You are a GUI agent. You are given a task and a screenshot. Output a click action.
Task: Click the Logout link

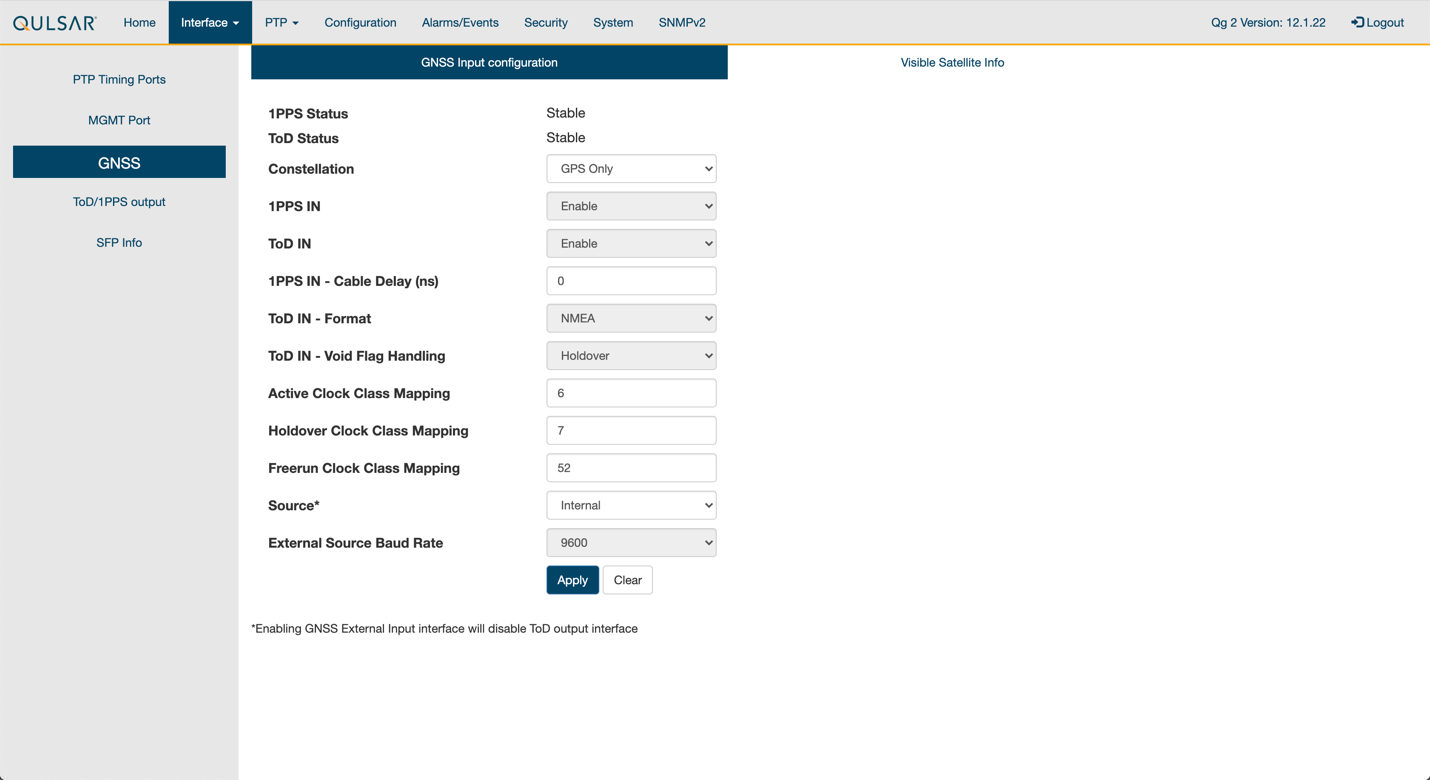pyautogui.click(x=1377, y=22)
